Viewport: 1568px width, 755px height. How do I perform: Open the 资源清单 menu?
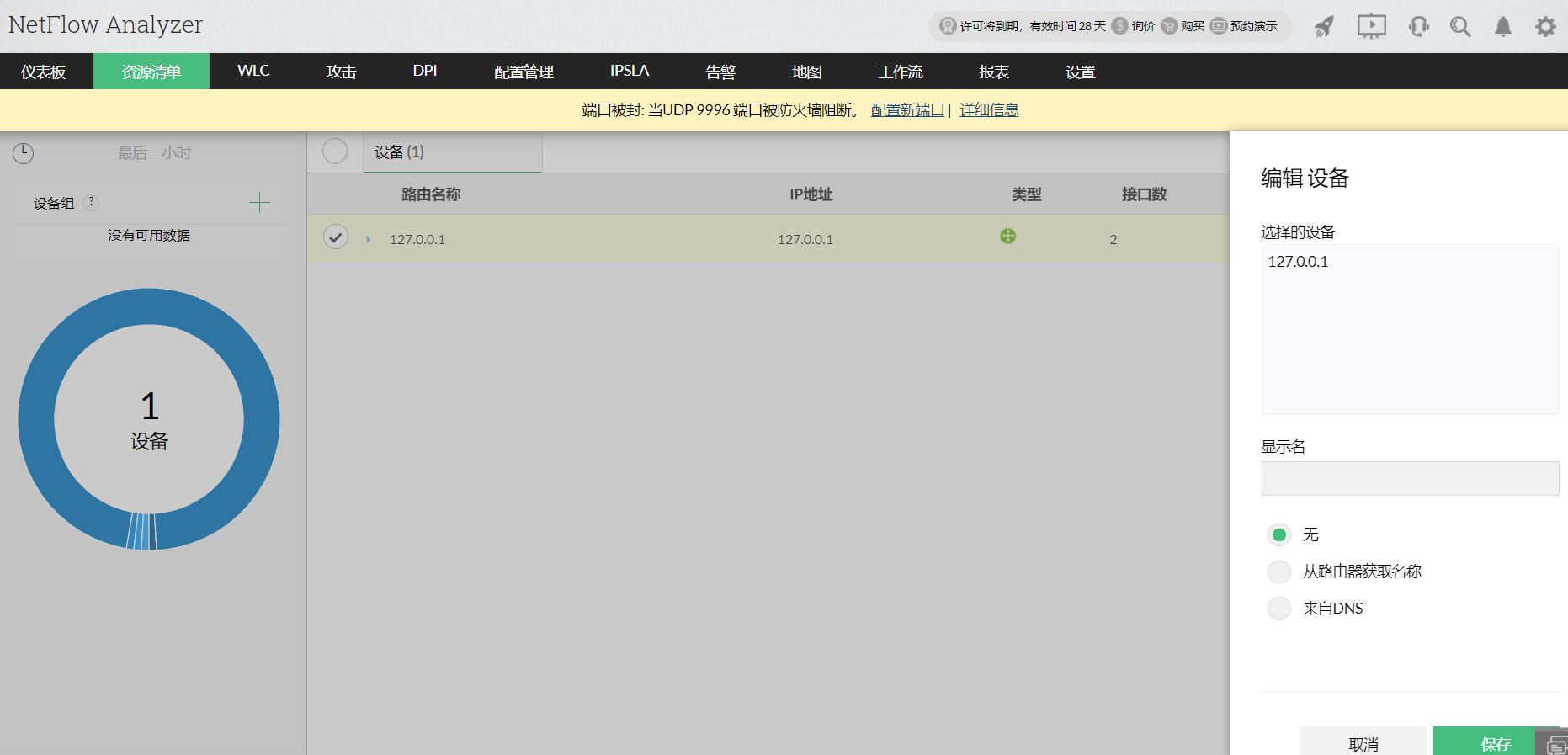point(151,72)
